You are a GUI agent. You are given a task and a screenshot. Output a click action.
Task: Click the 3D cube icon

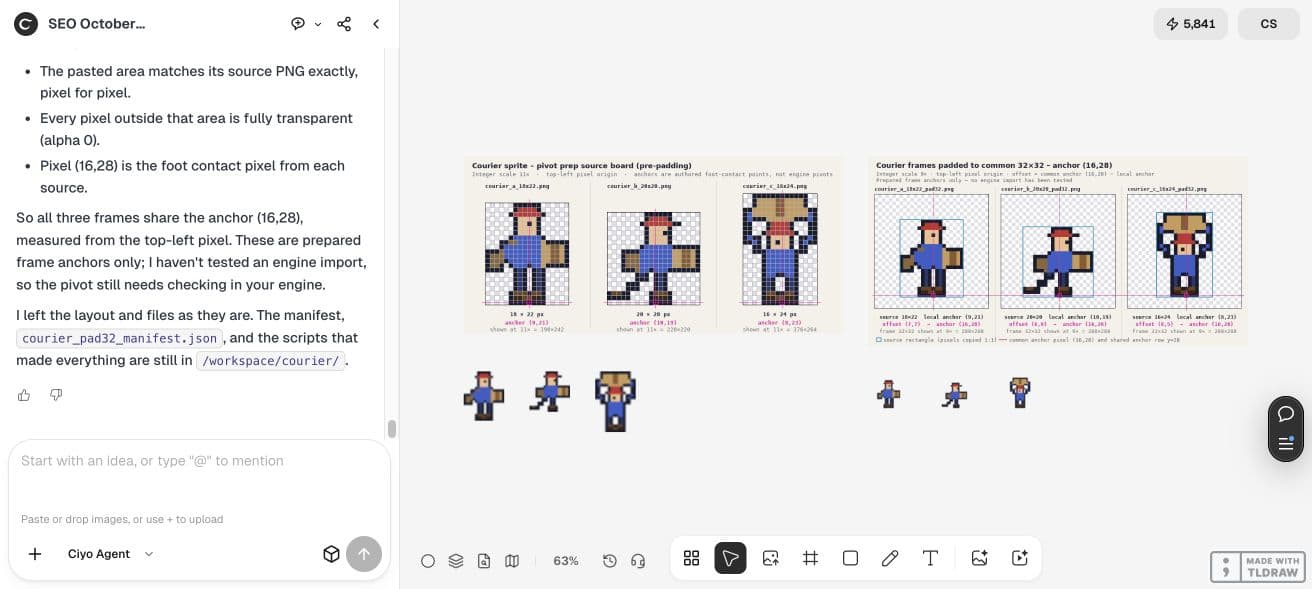[331, 554]
